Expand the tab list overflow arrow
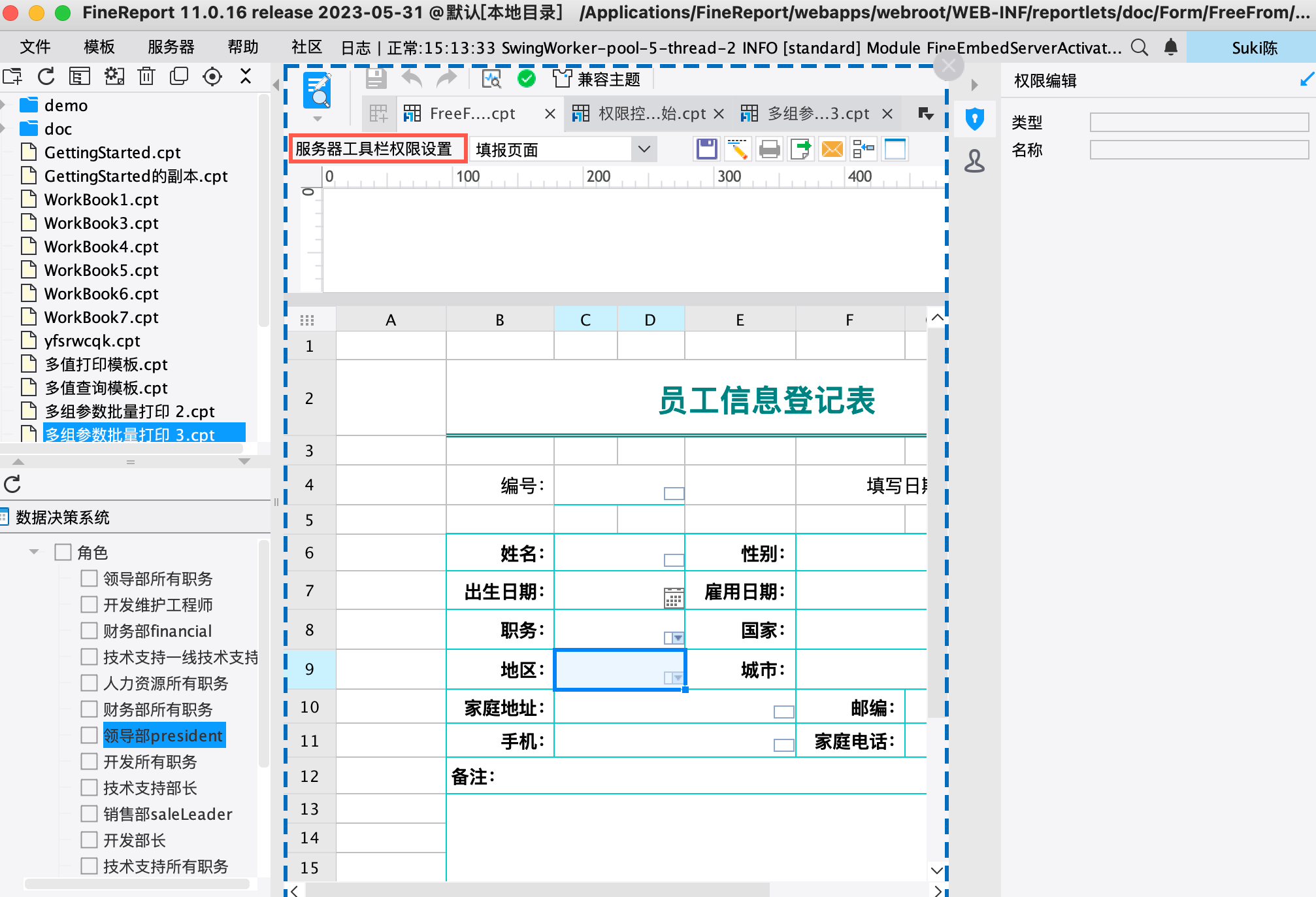Screen dimensions: 1316x897 click(925, 114)
